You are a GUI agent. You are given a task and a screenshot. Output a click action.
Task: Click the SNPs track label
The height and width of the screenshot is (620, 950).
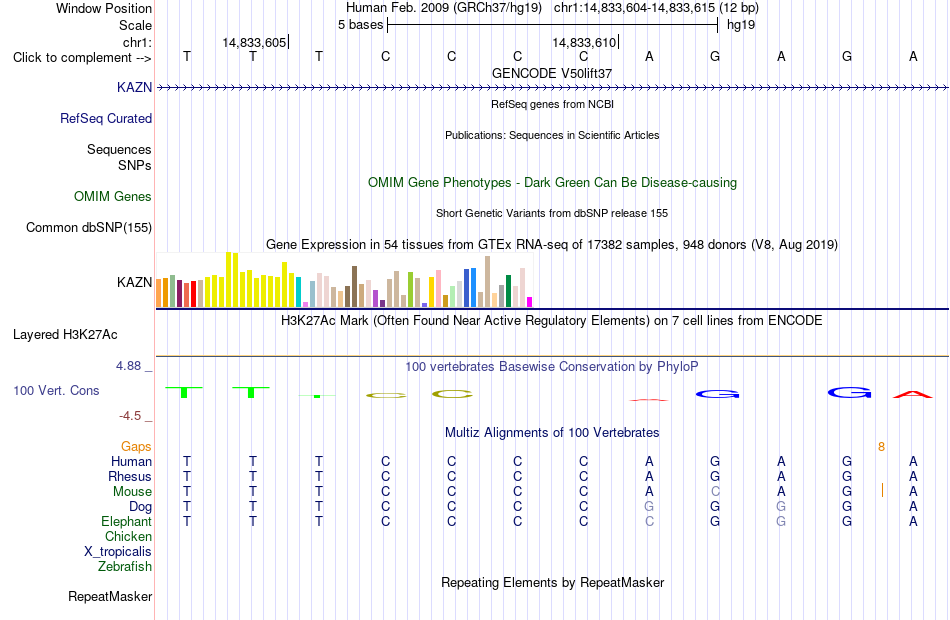tap(135, 165)
